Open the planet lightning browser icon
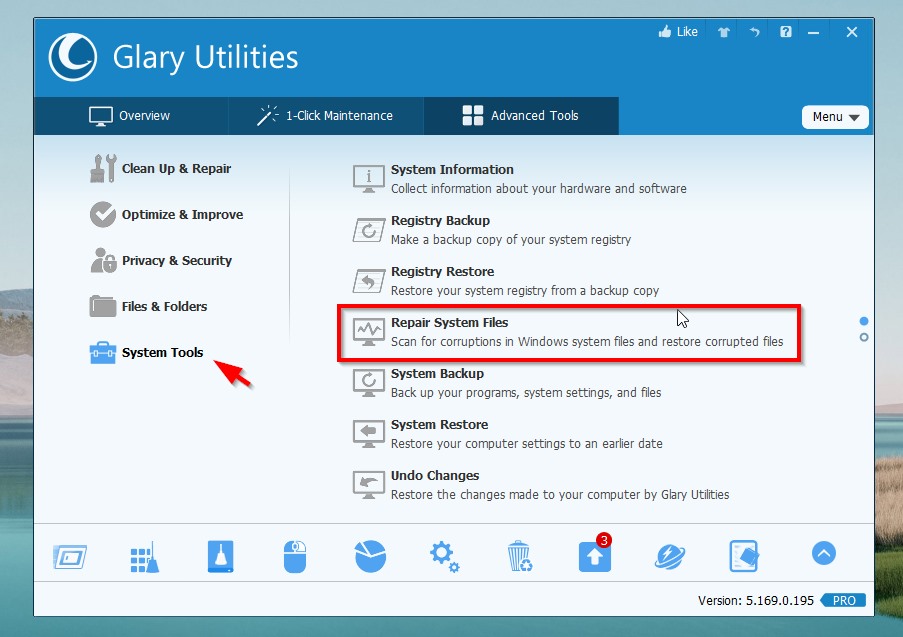903x637 pixels. point(670,557)
